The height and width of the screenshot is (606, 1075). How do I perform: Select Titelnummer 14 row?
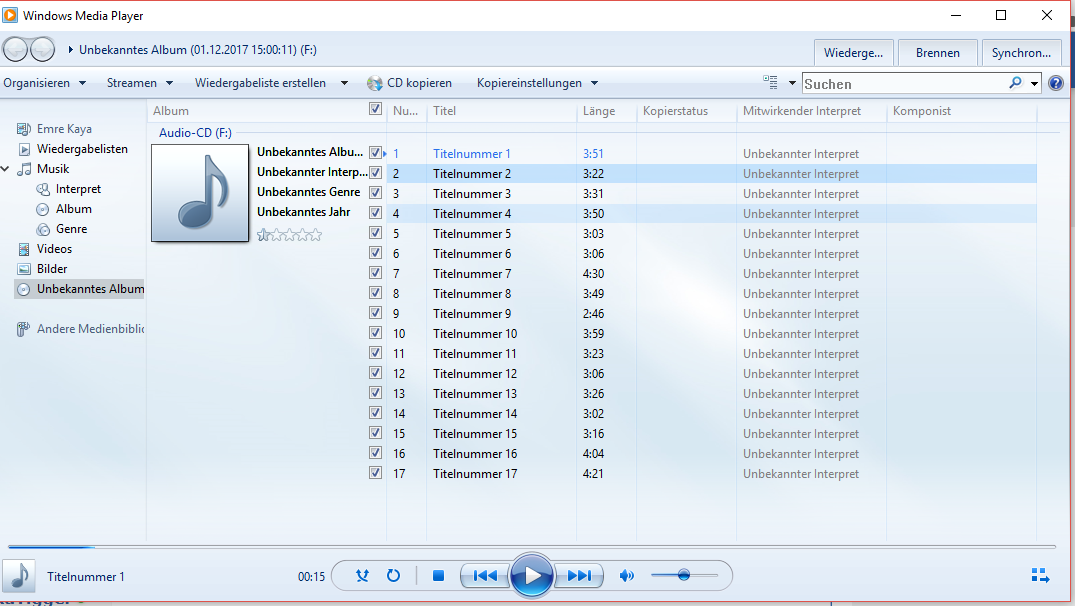click(712, 414)
